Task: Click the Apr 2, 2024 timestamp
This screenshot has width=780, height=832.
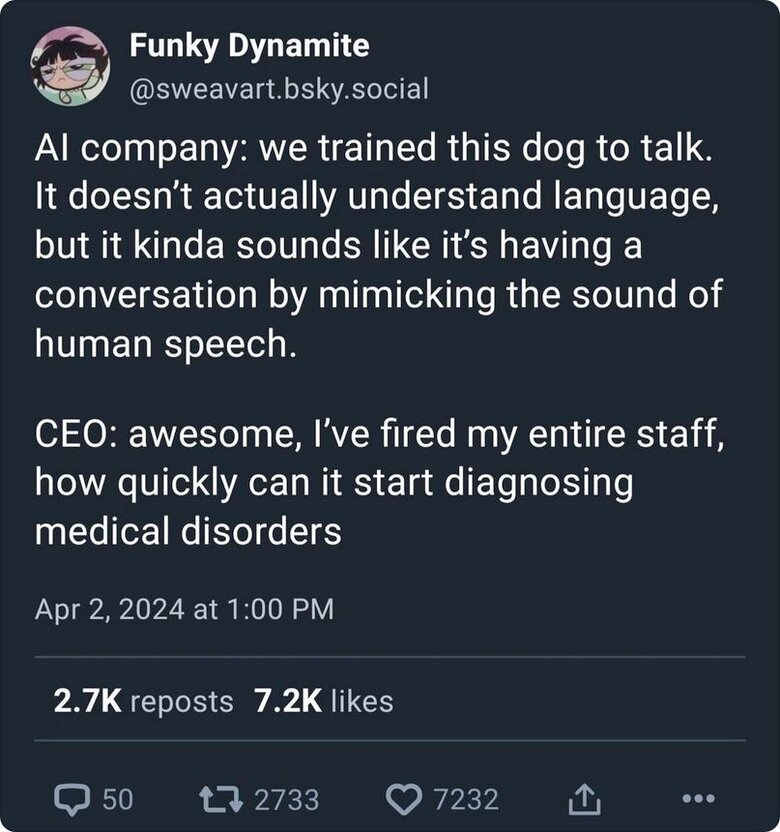Action: (x=184, y=610)
